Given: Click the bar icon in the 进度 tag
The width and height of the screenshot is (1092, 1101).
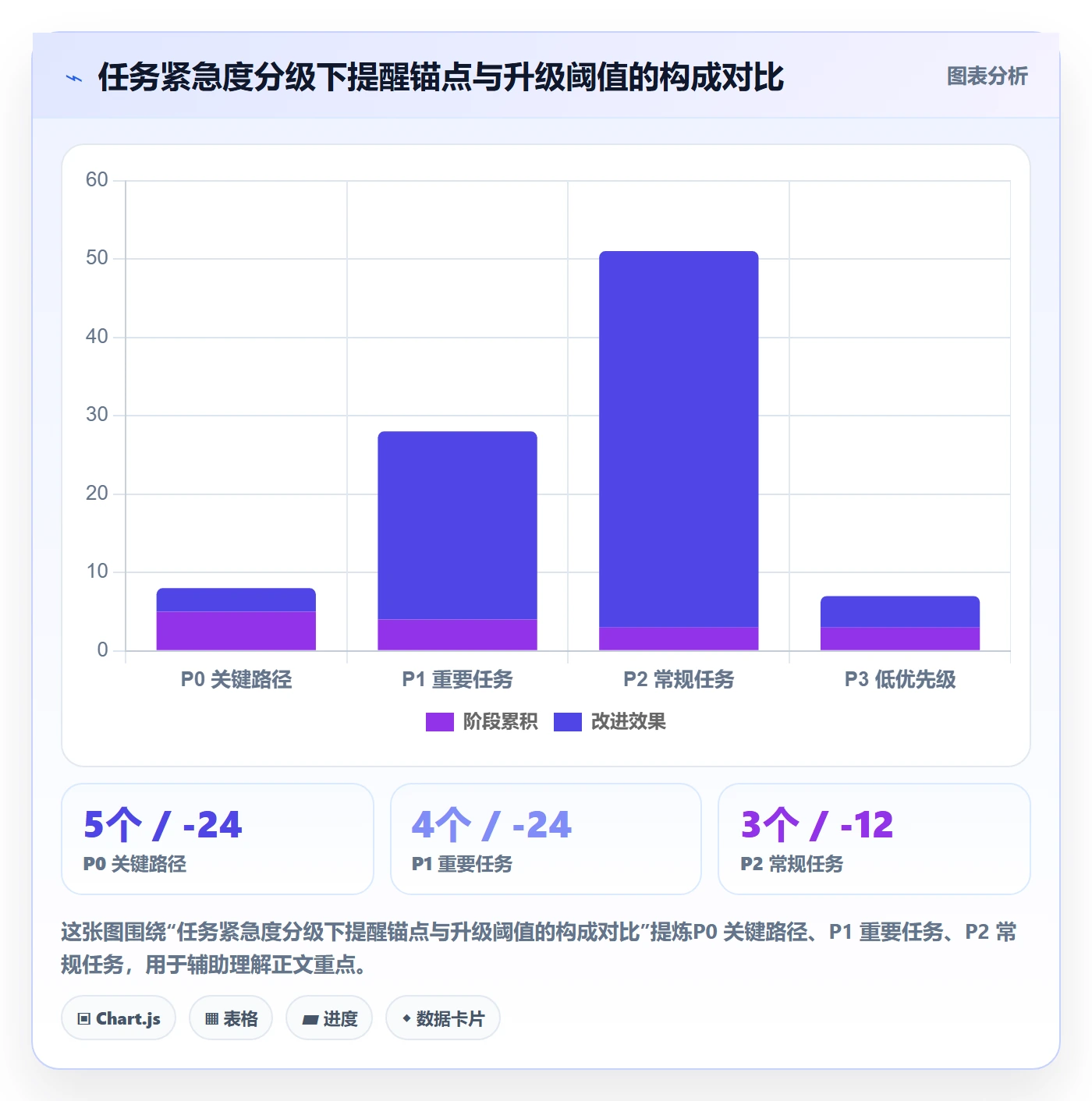Looking at the screenshot, I should 310,1019.
